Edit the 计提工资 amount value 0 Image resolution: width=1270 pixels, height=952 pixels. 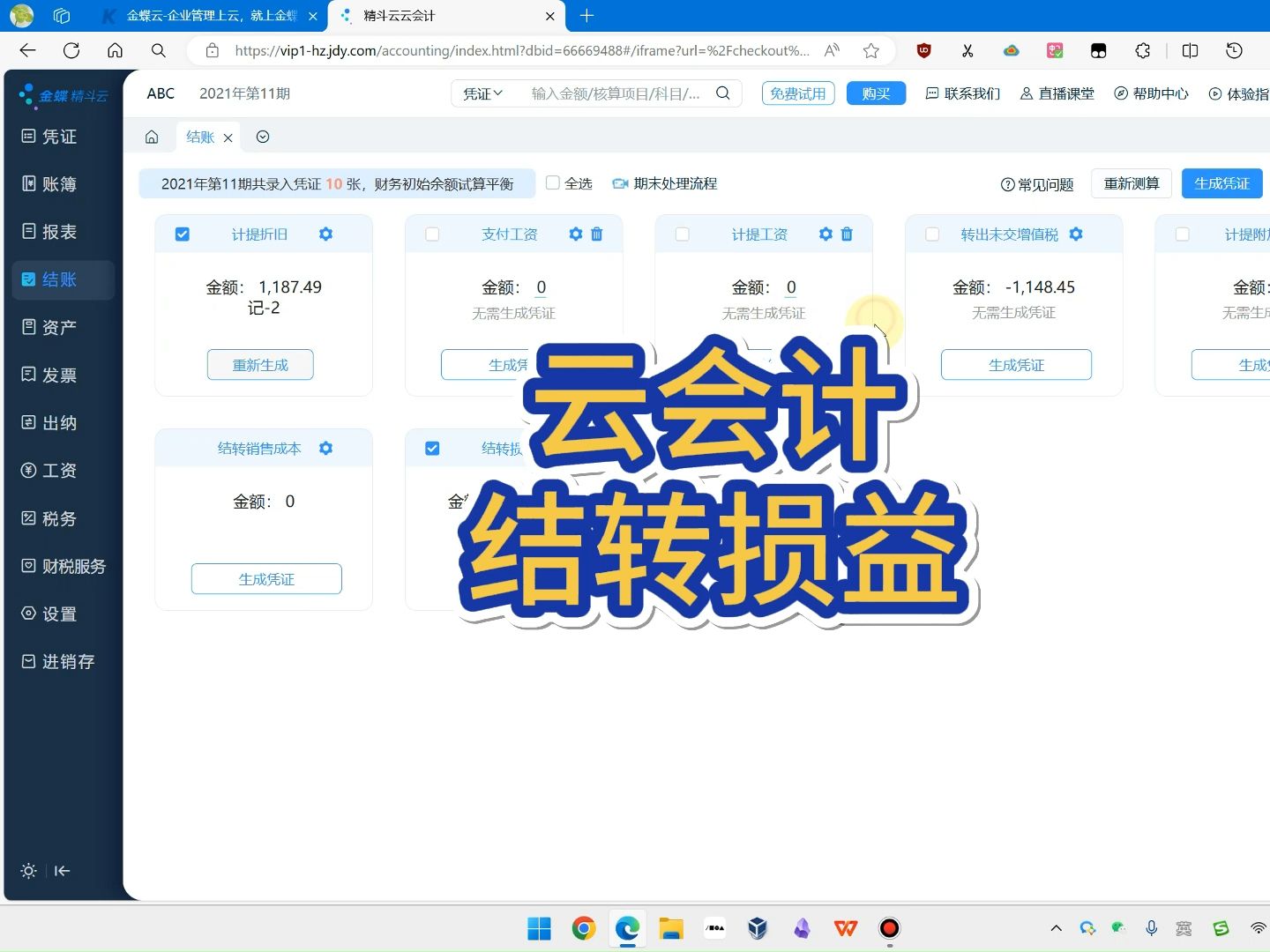(x=791, y=287)
